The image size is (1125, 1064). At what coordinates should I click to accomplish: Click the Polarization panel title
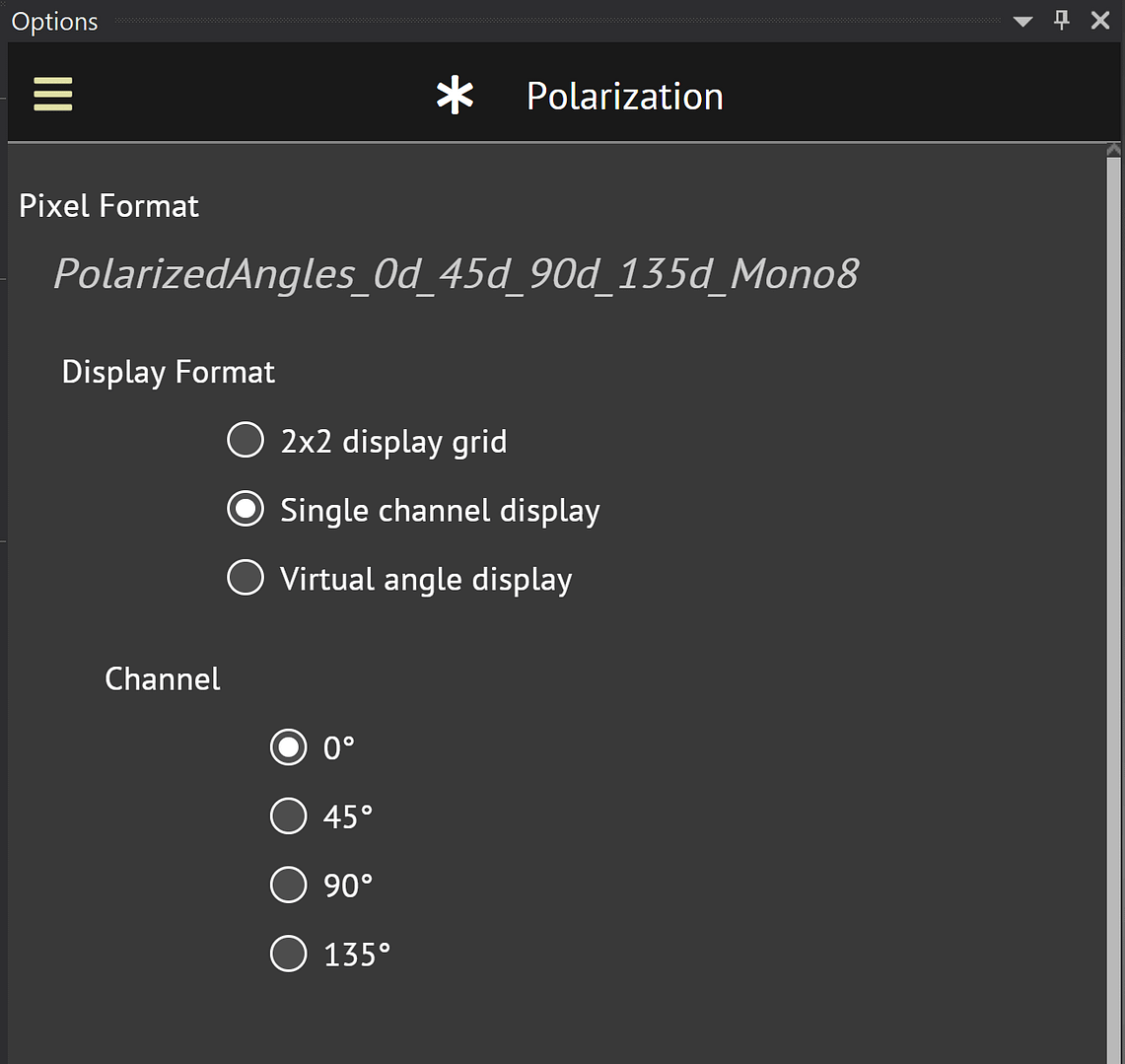[x=625, y=95]
